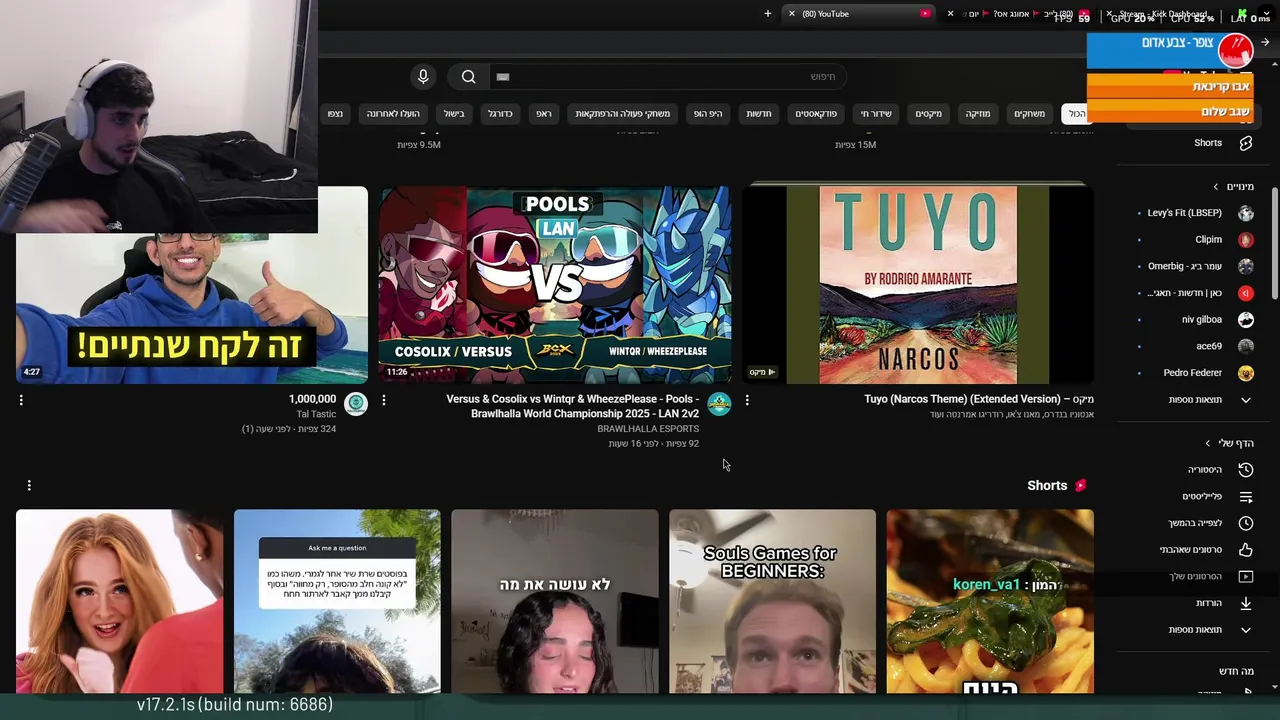This screenshot has width=1280, height=720.
Task: Open a new browser tab with plus
Action: (767, 14)
